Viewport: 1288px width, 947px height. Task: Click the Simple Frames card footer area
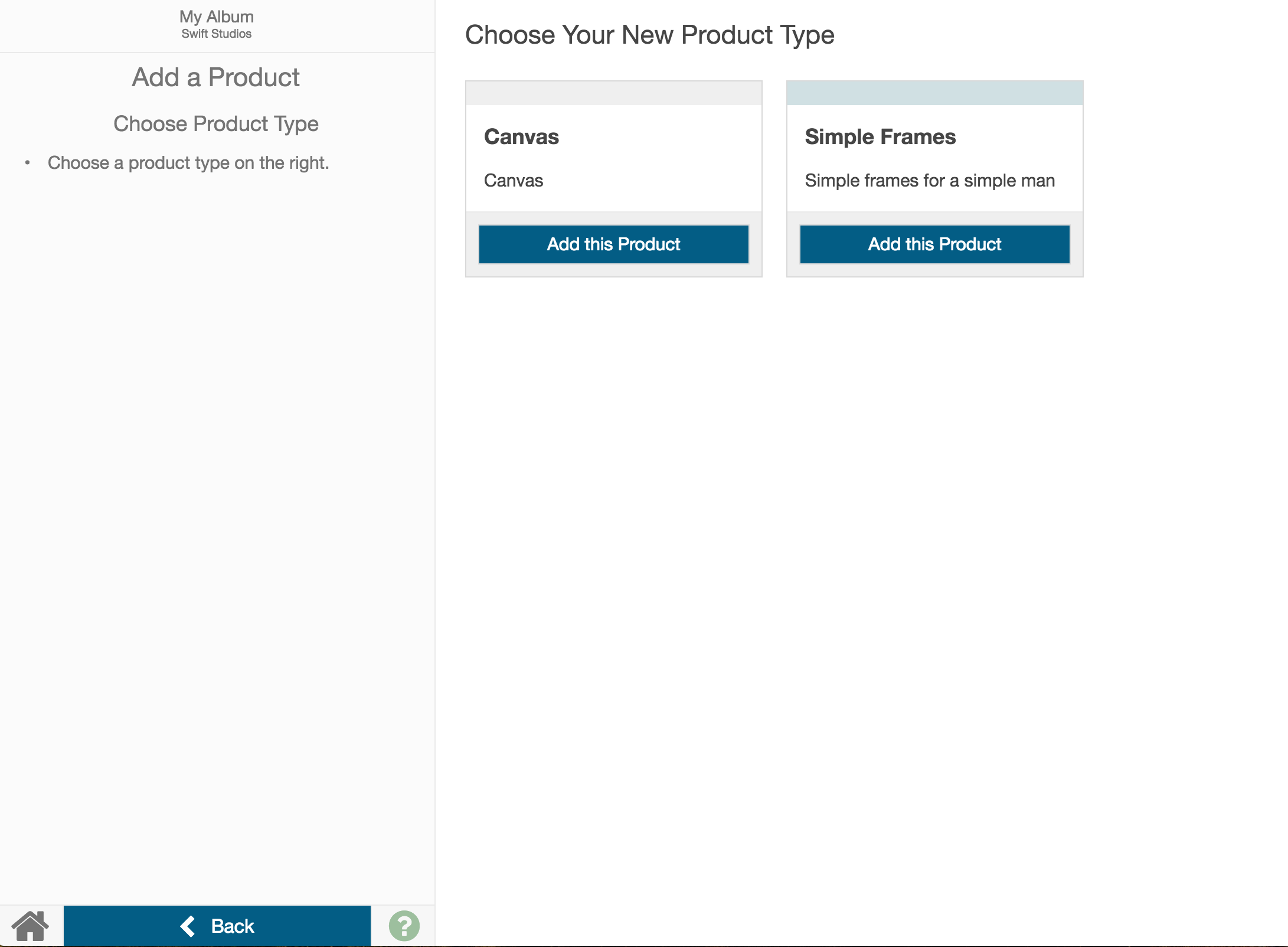pos(935,244)
